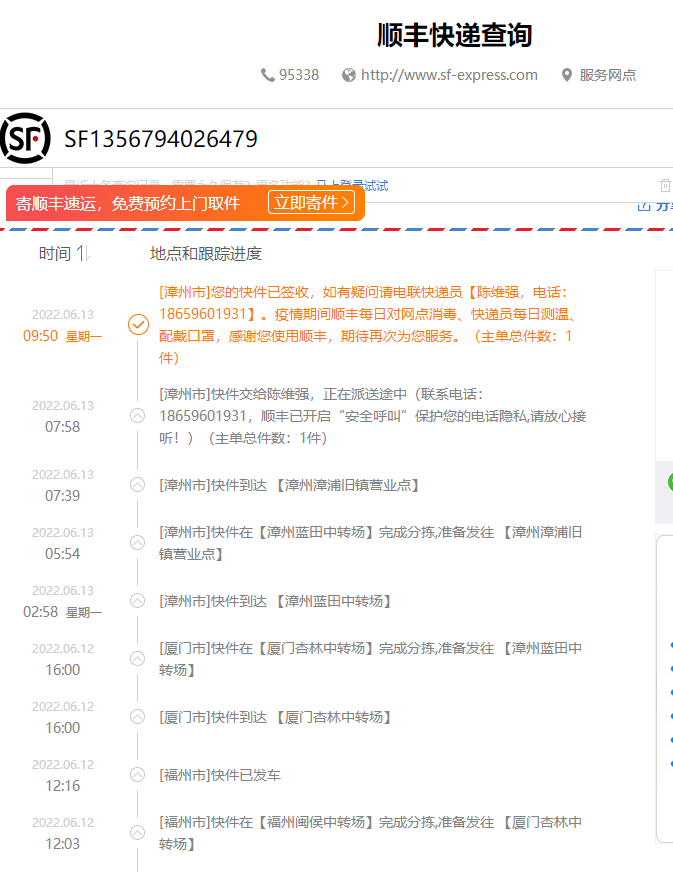Image resolution: width=673 pixels, height=872 pixels.
Task: Click the 05:54 timestamp
Action: (62, 554)
